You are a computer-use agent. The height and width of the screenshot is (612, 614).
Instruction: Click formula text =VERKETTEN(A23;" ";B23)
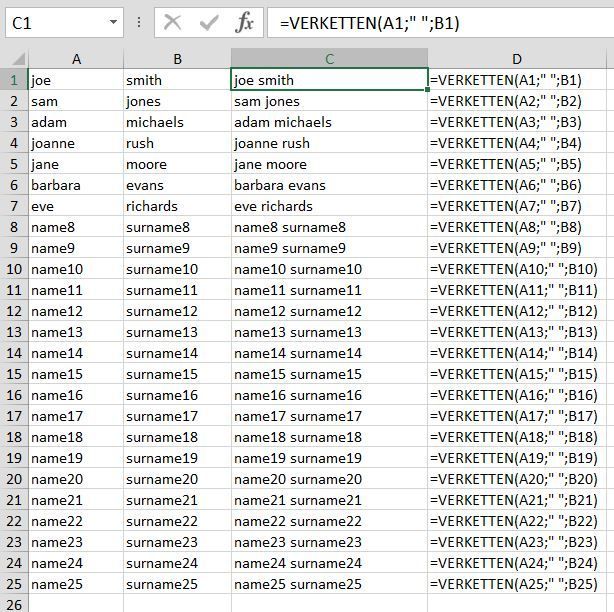pyautogui.click(x=514, y=542)
